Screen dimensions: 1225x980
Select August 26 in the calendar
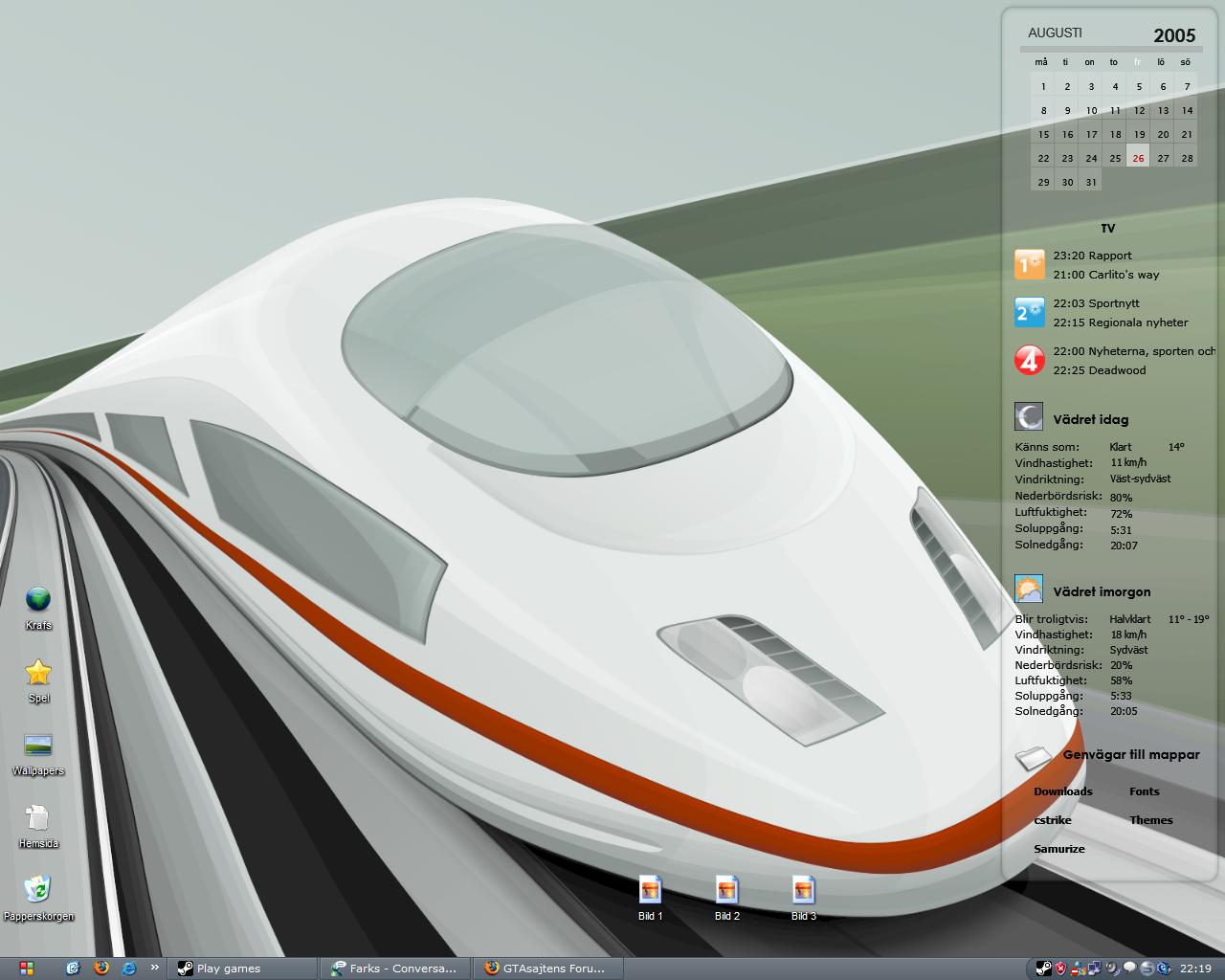coord(1138,157)
